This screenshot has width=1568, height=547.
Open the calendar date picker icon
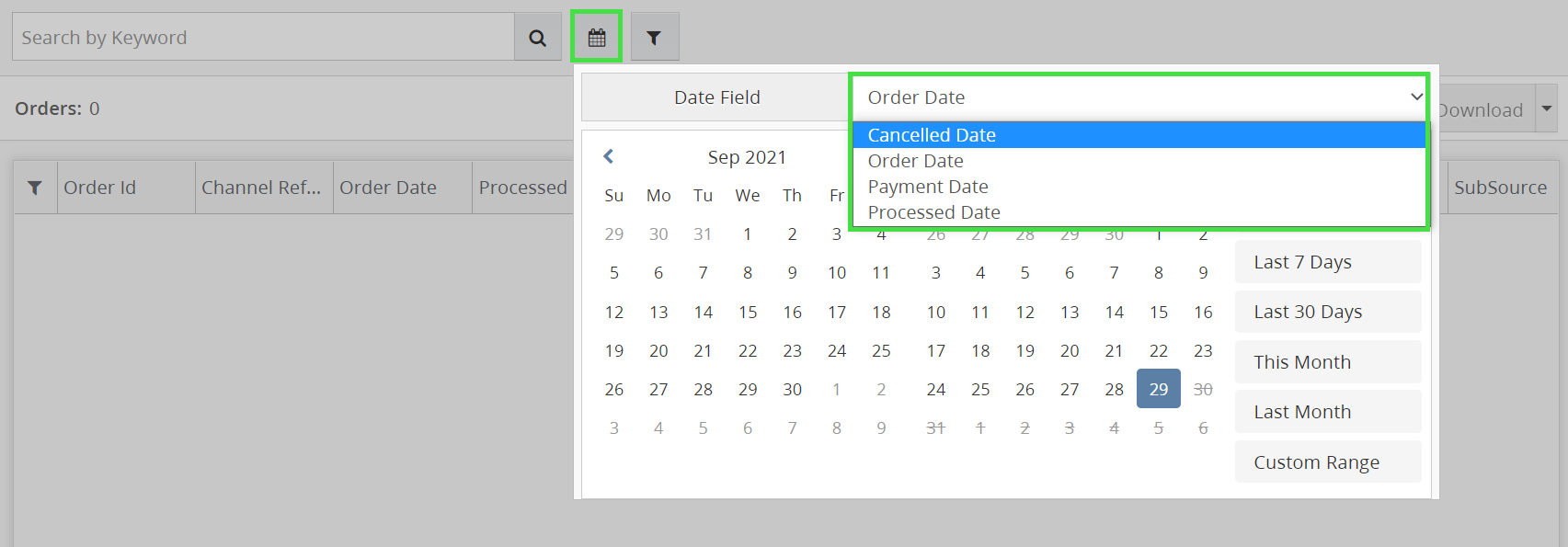pos(597,38)
